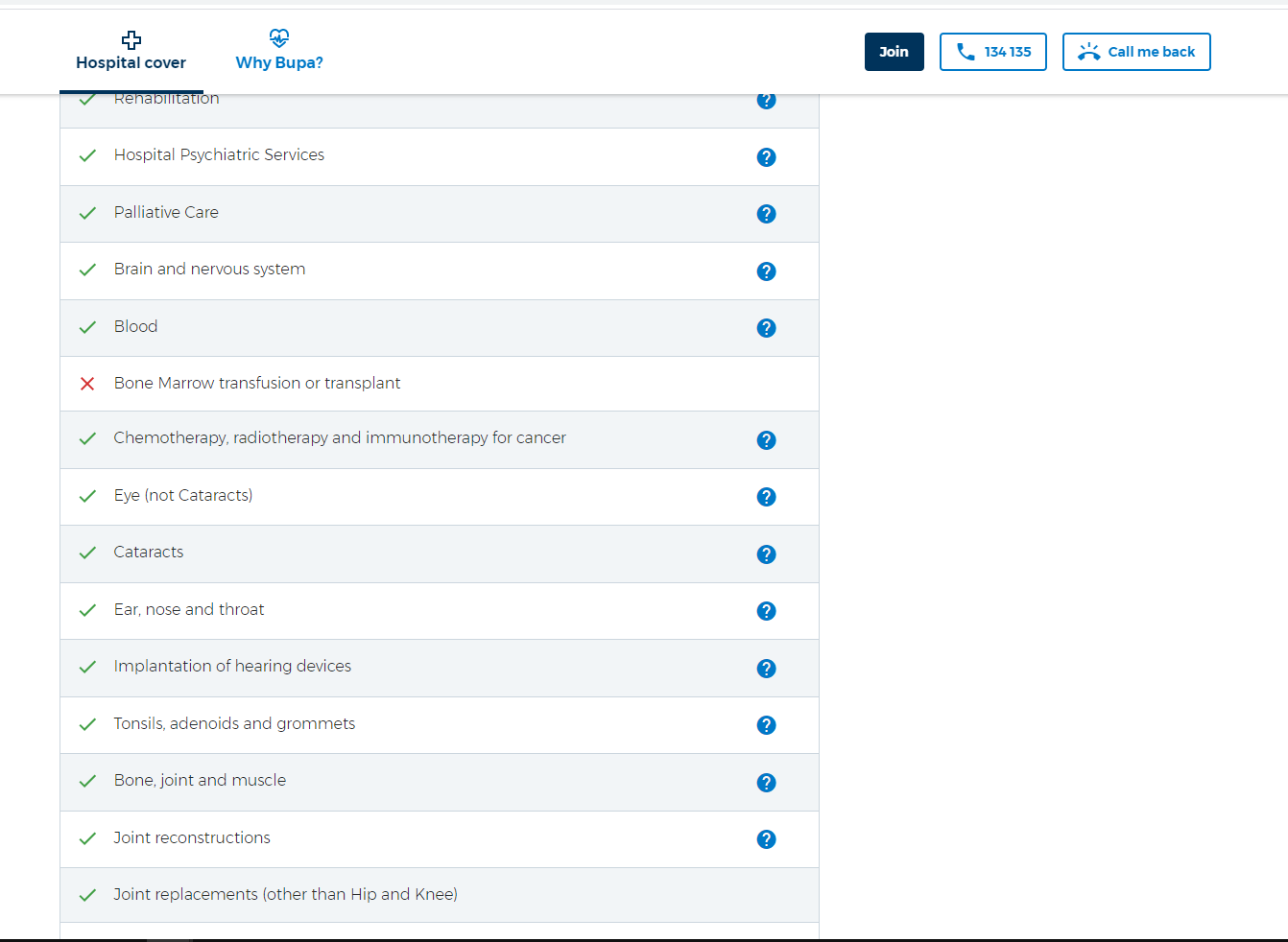
Task: Click the green tick beside Hospital Psychiatric Services
Action: coord(87,155)
